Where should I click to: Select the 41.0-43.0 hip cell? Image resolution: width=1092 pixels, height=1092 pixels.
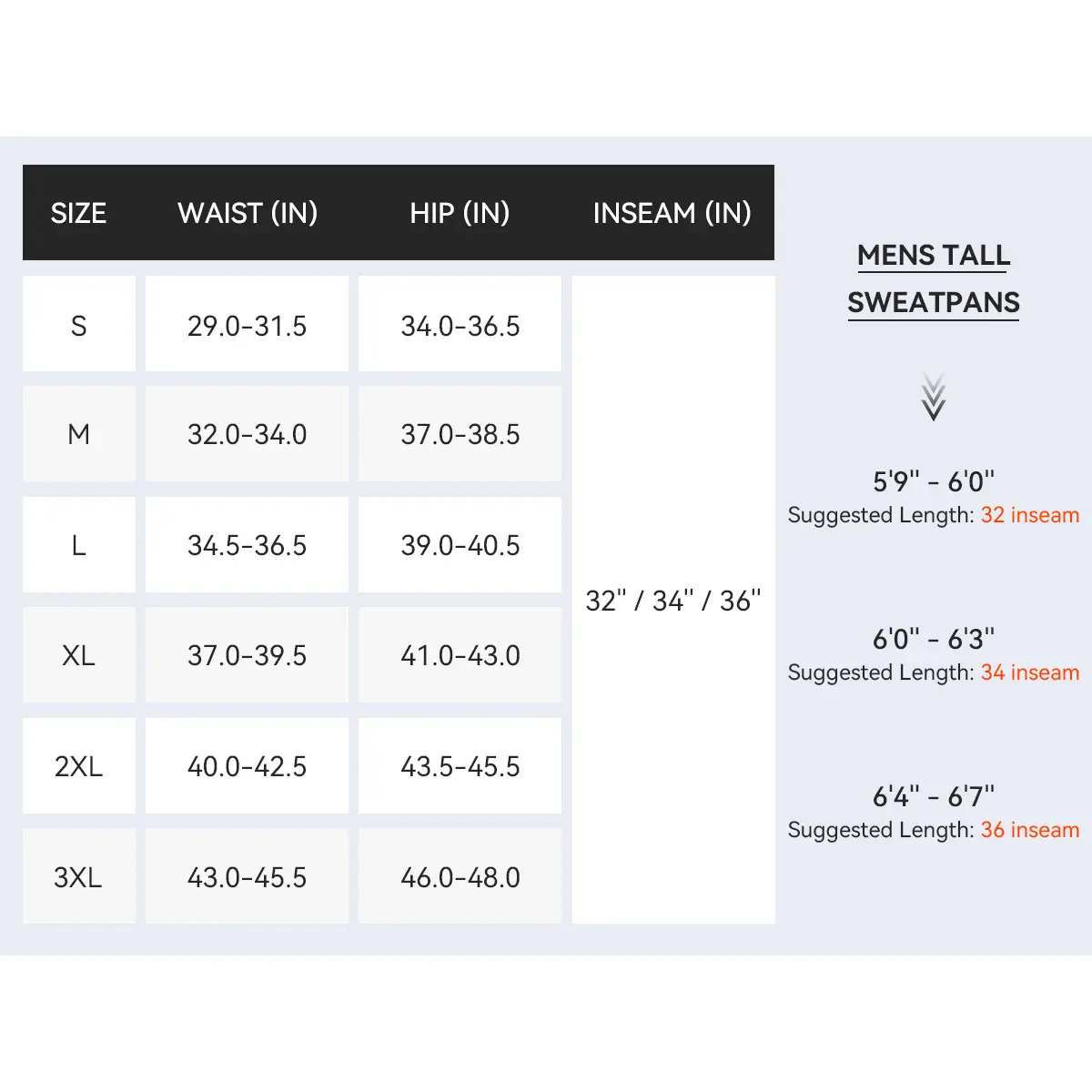coord(460,655)
